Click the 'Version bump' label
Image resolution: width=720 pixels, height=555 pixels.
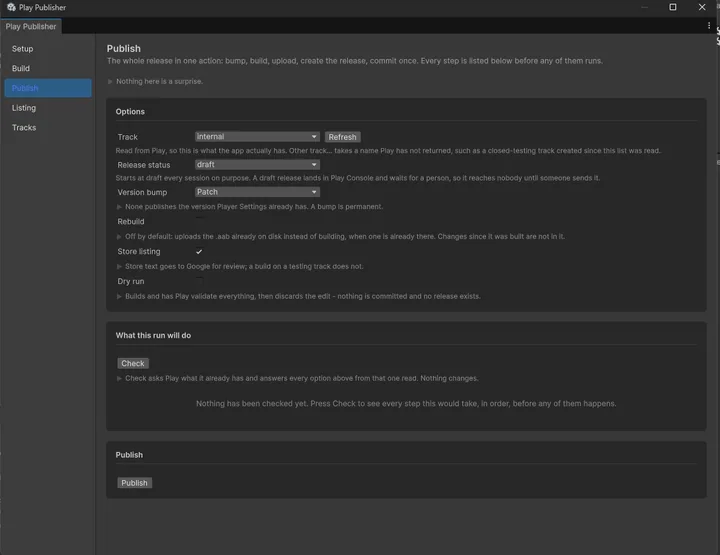click(142, 192)
